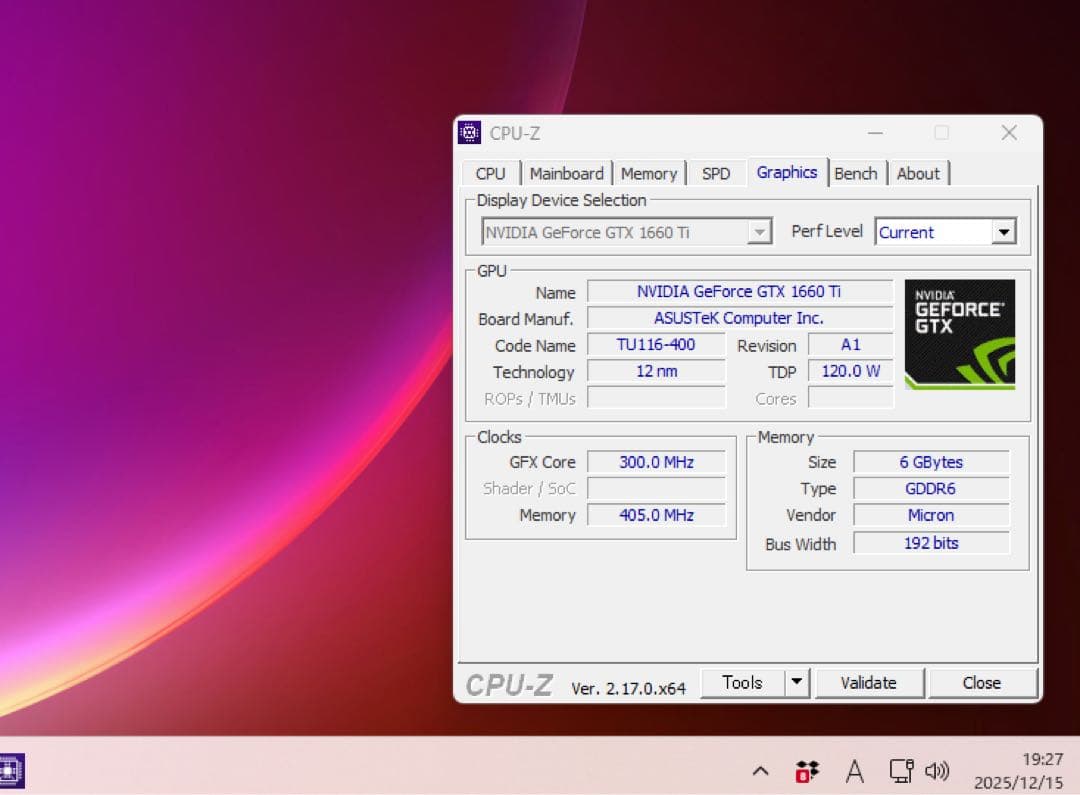
Task: Click the Dropbox icon in the system tray
Action: click(807, 770)
